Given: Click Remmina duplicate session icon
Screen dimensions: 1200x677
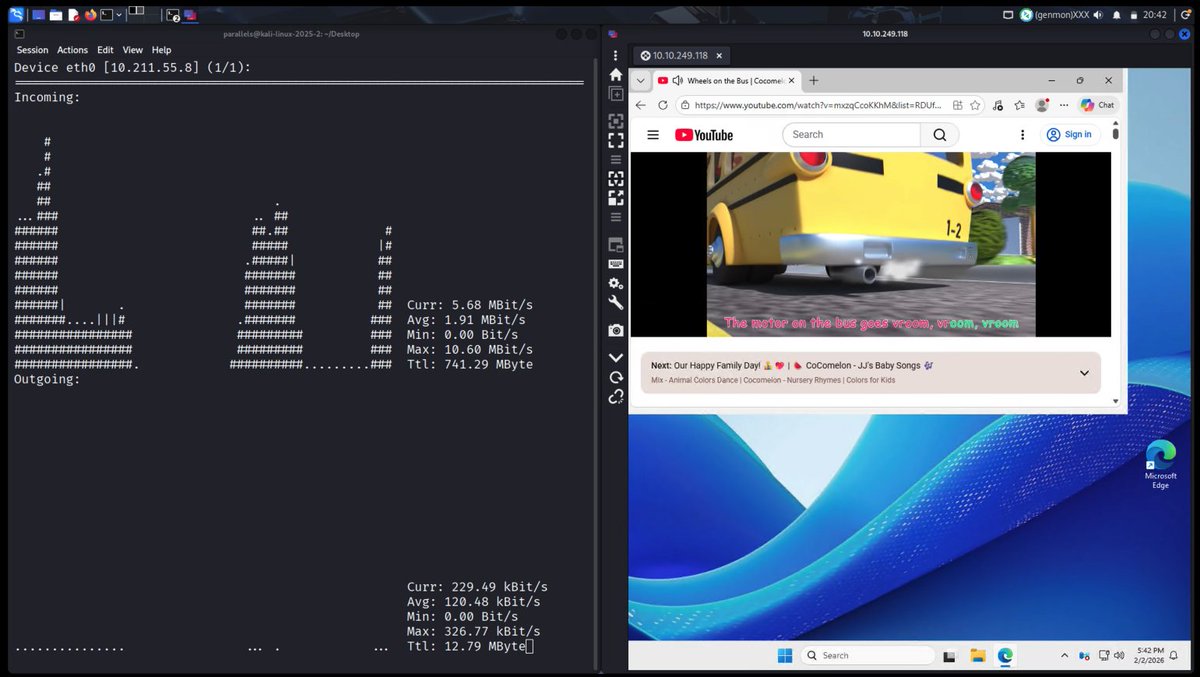Looking at the screenshot, I should coord(616,94).
